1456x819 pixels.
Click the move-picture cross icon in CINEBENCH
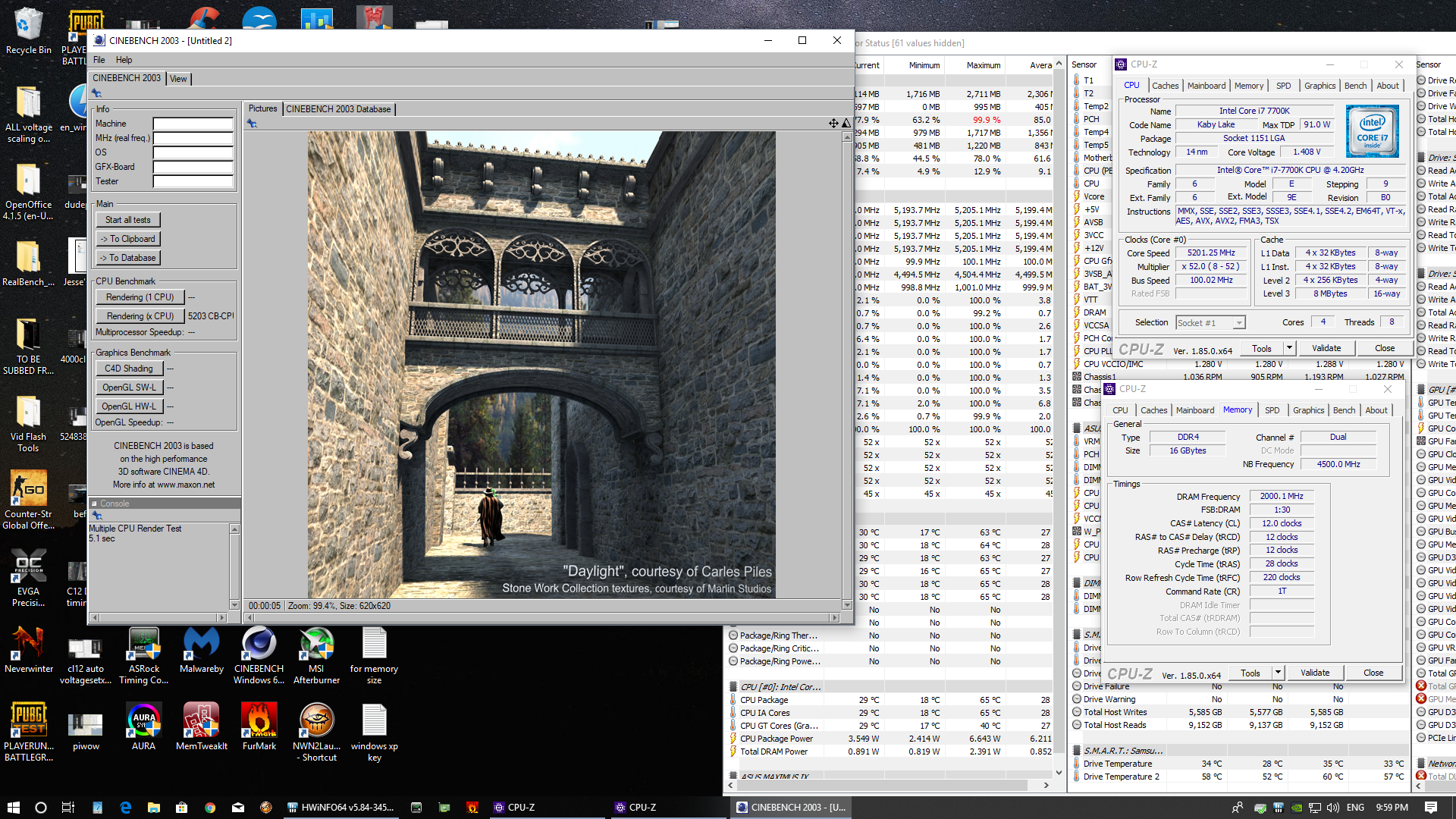[833, 123]
